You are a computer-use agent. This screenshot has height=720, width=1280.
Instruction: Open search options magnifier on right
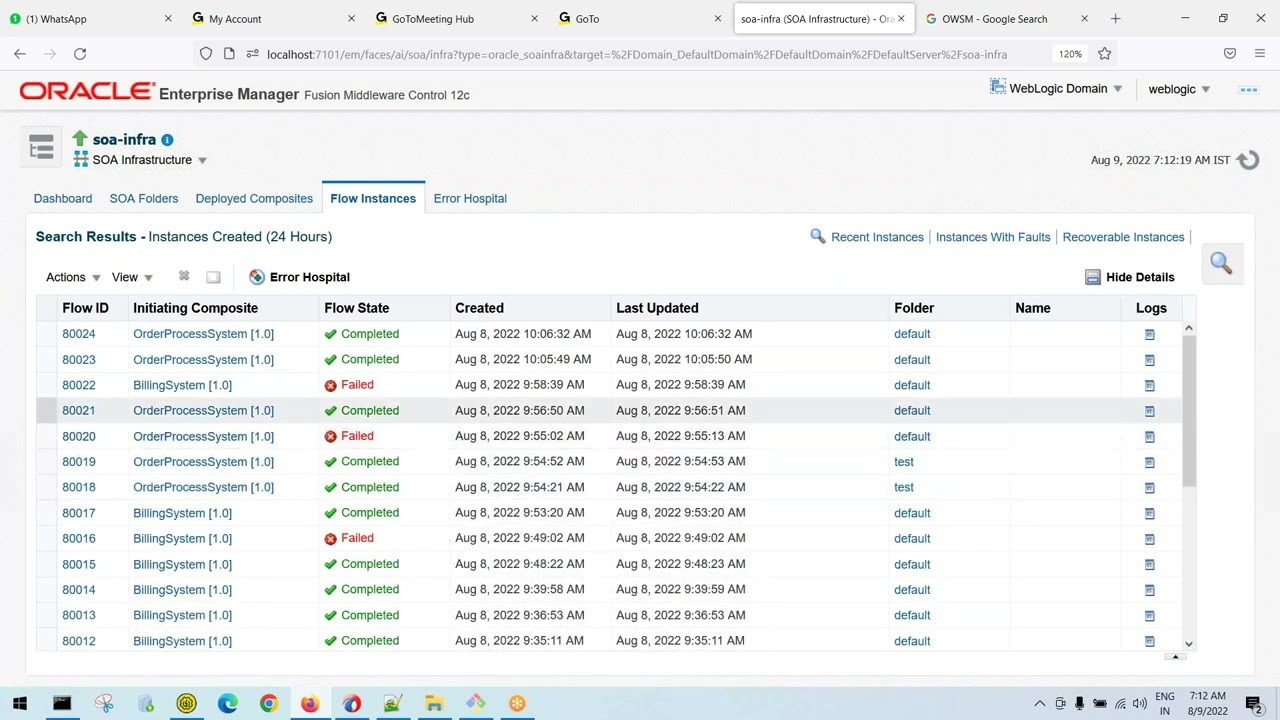point(1221,263)
